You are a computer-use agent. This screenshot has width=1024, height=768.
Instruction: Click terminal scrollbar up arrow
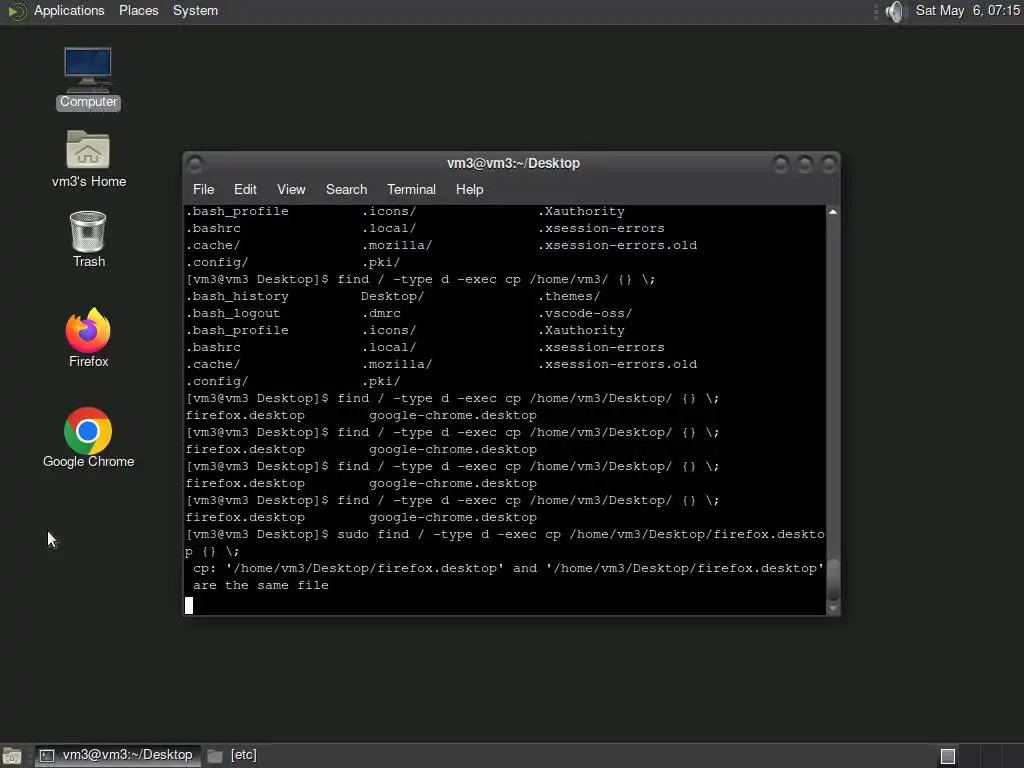coord(833,212)
